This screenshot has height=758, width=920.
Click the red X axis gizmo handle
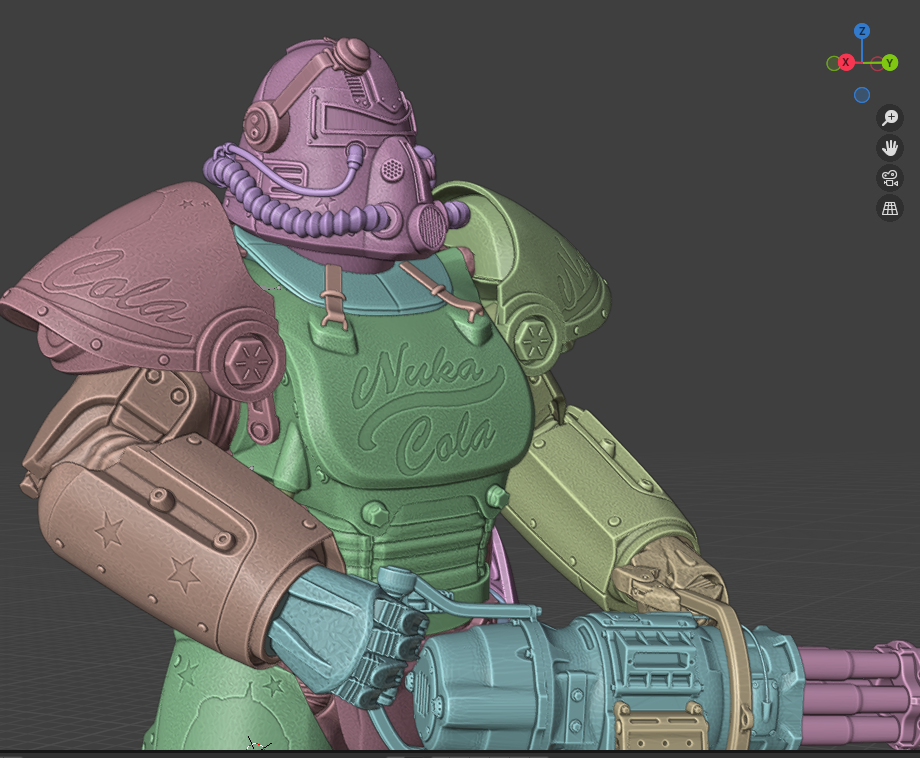[x=846, y=63]
